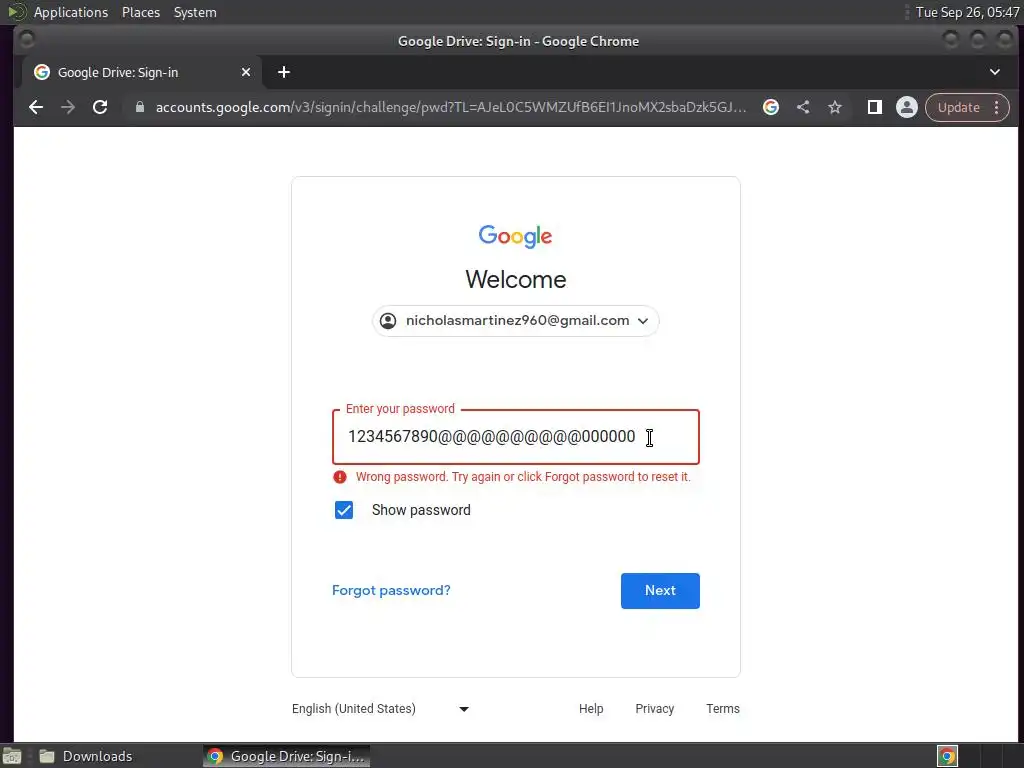Screen dimensions: 1024x768
Task: Click the Update button in Chrome
Action: [958, 107]
